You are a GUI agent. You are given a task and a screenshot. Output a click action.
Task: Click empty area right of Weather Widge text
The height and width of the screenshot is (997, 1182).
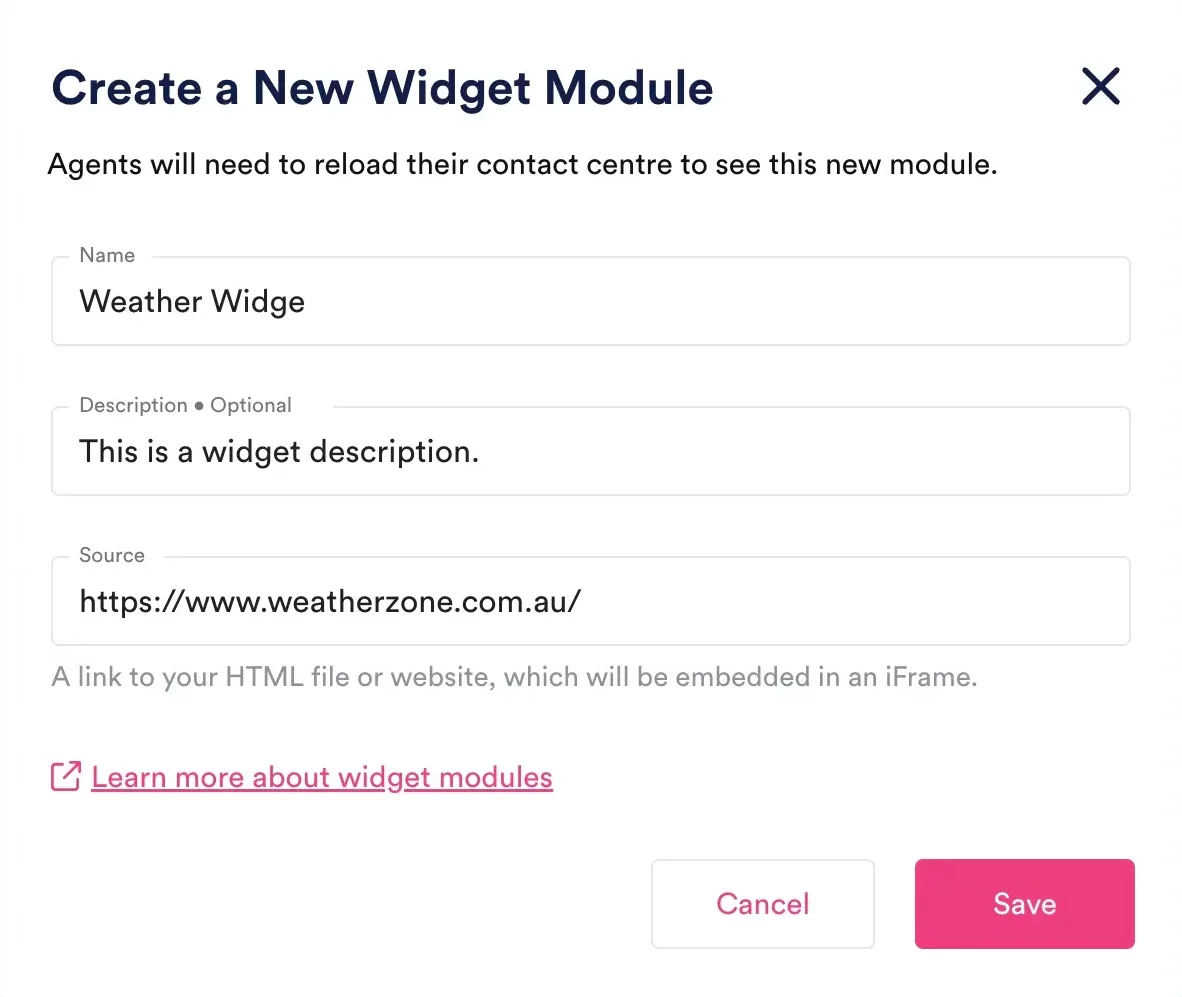[x=716, y=301]
